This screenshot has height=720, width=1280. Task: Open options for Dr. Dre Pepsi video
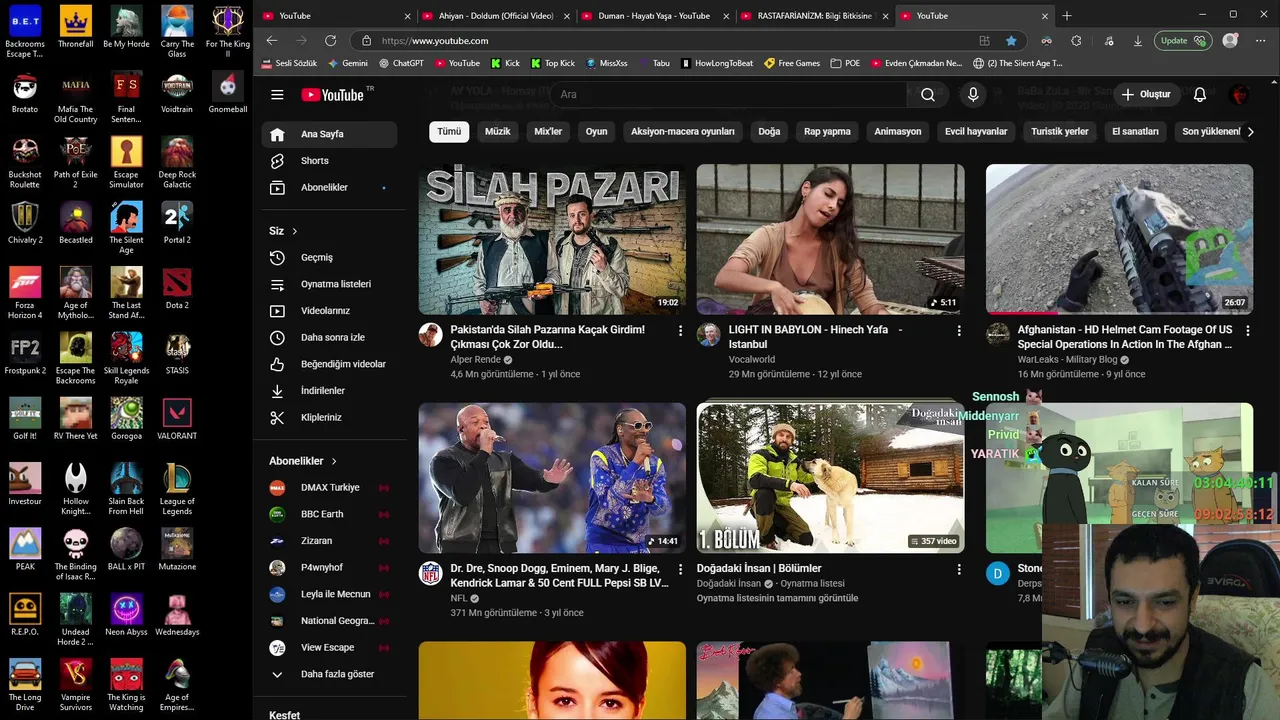pos(681,569)
